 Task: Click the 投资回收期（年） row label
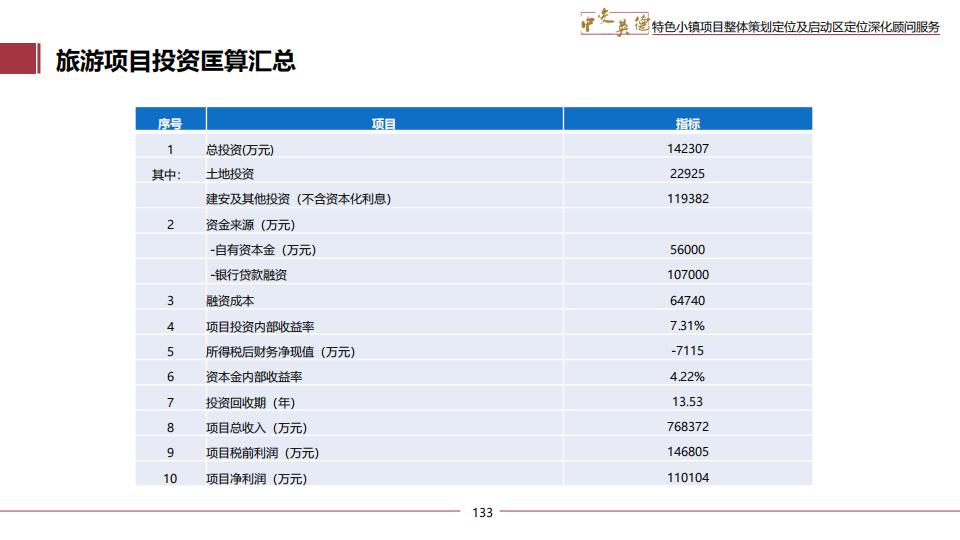250,403
